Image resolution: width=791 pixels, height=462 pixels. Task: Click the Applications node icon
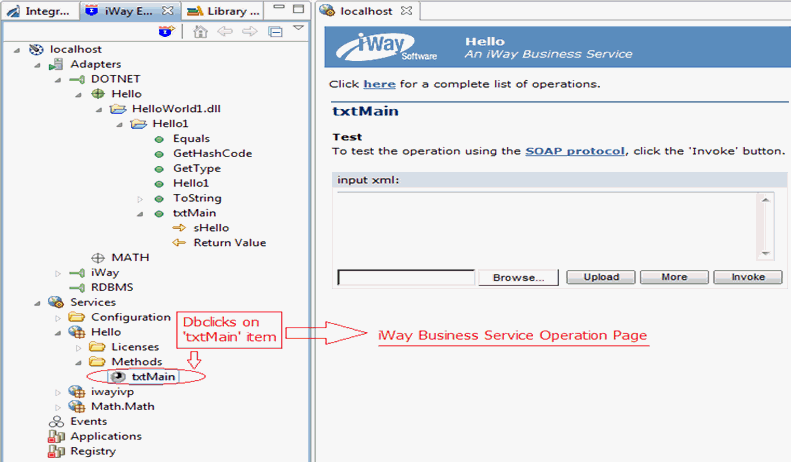click(56, 436)
